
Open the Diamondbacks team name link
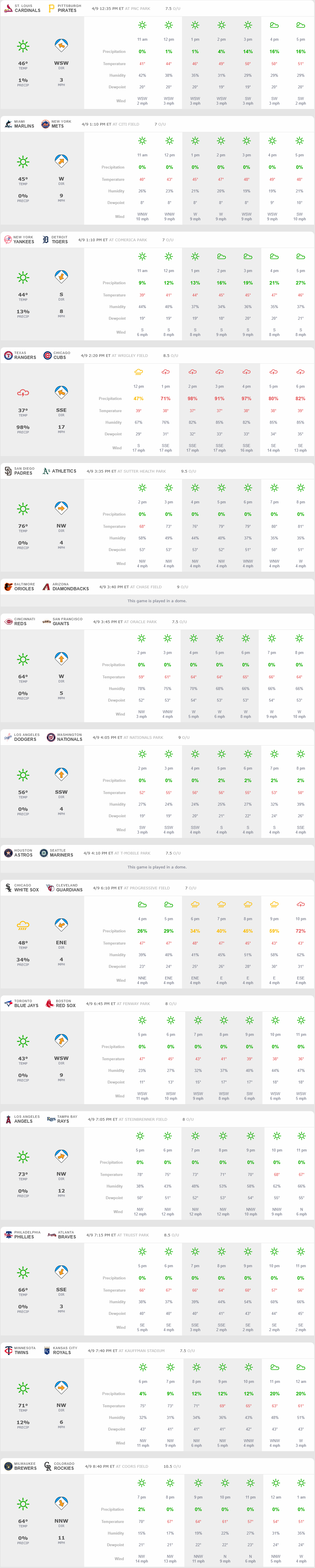coord(71,589)
